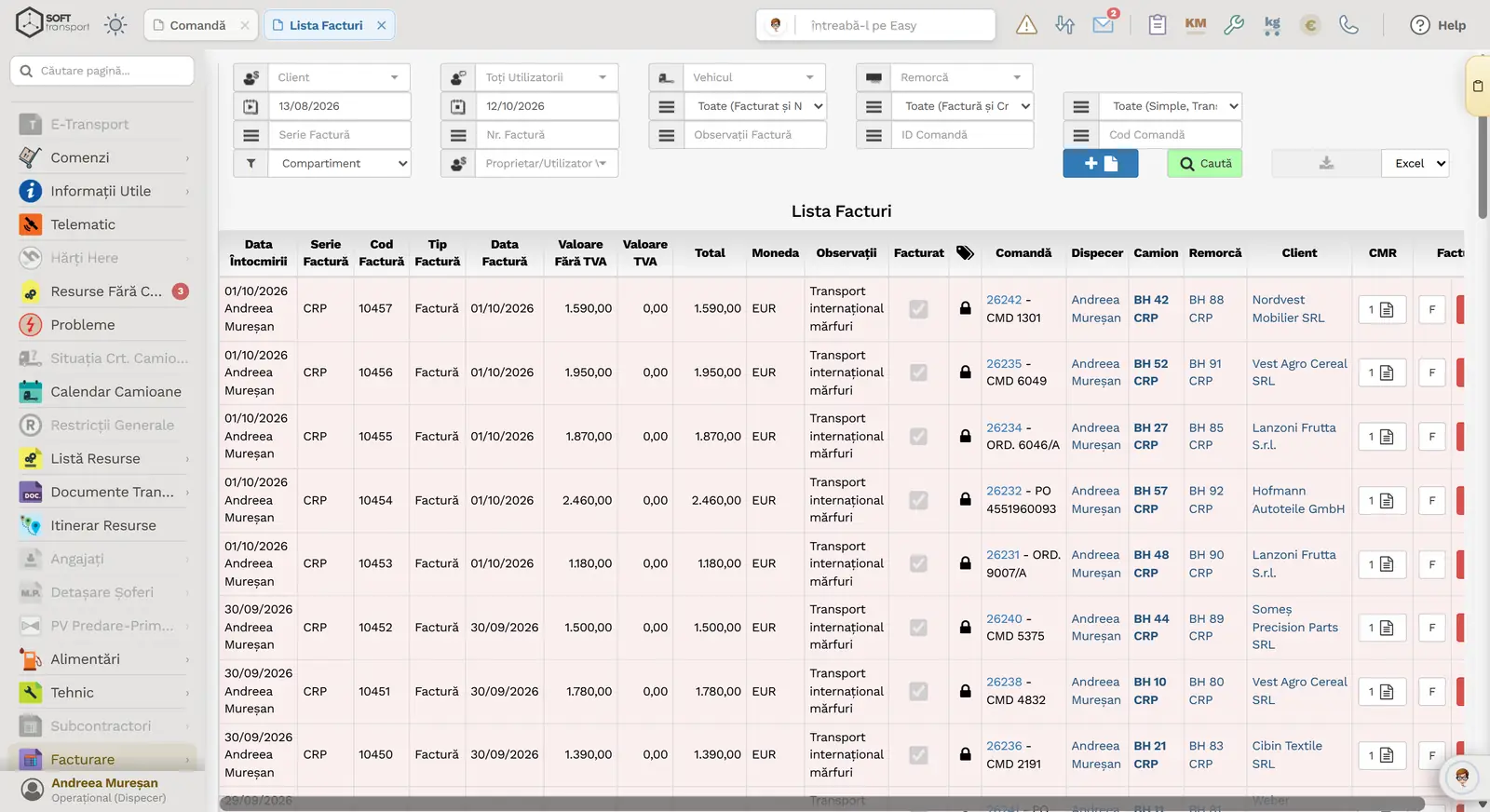The height and width of the screenshot is (812, 1490).
Task: Open the Vehicul filter dropdown
Action: pos(754,77)
